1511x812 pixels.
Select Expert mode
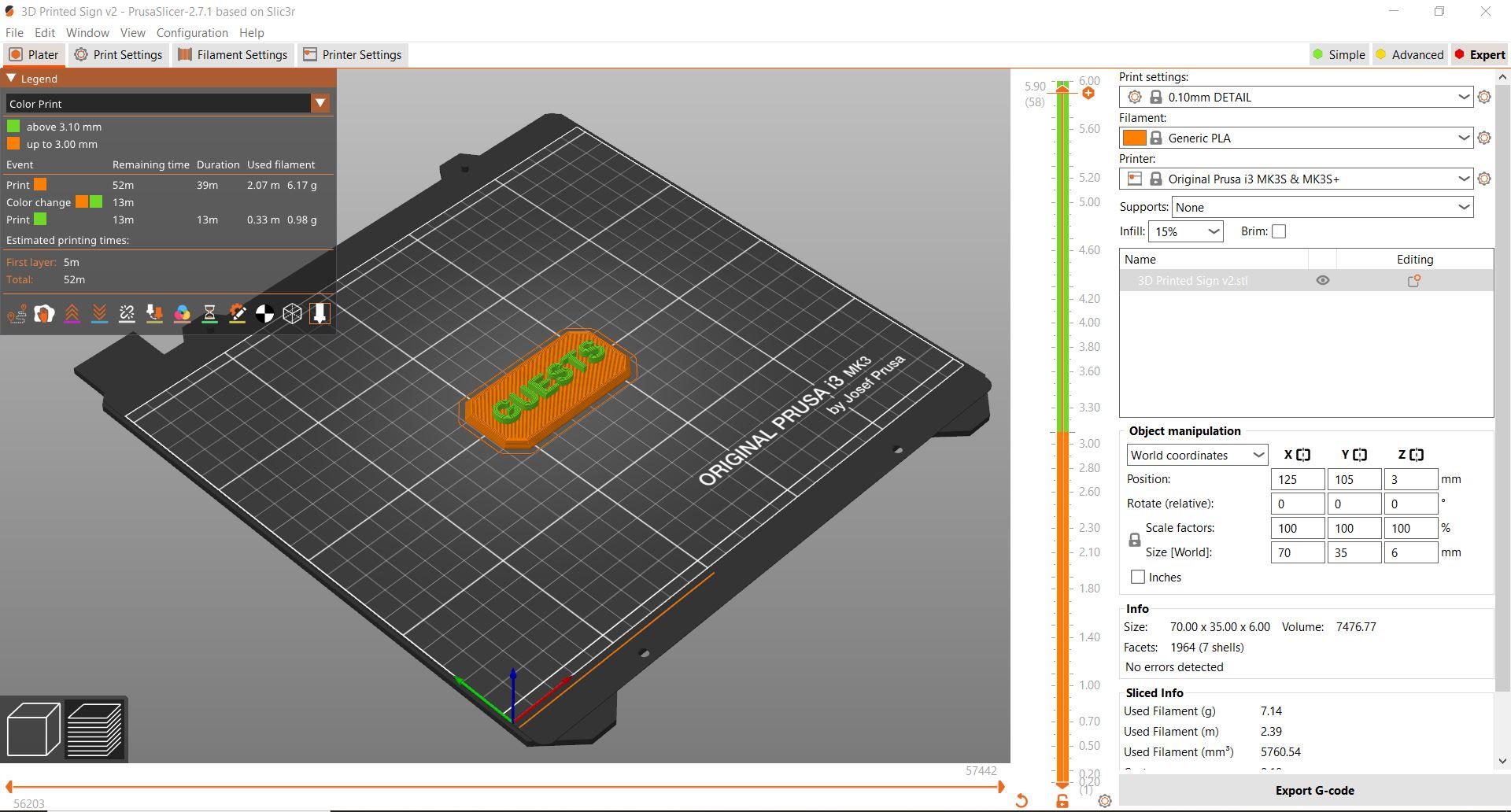(x=1480, y=54)
